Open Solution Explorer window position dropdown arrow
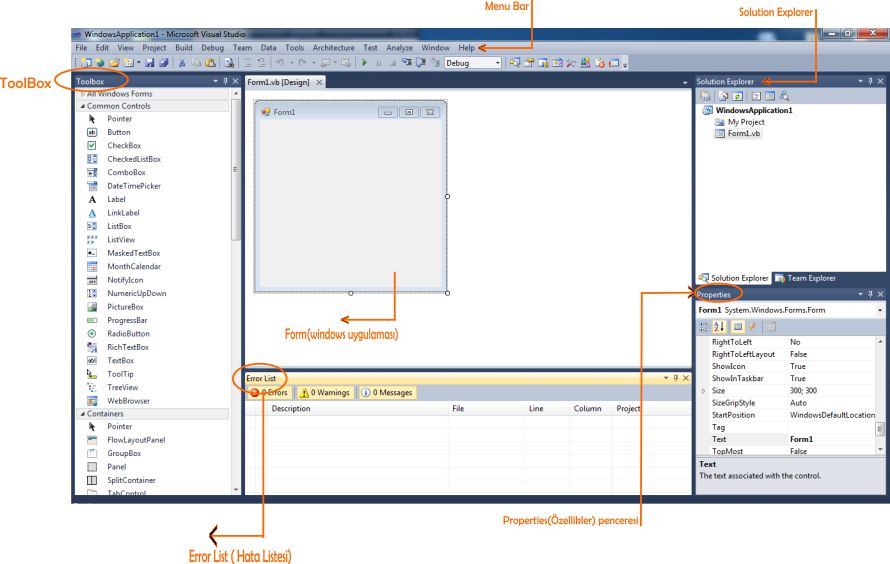Image resolution: width=890 pixels, height=564 pixels. [x=860, y=81]
